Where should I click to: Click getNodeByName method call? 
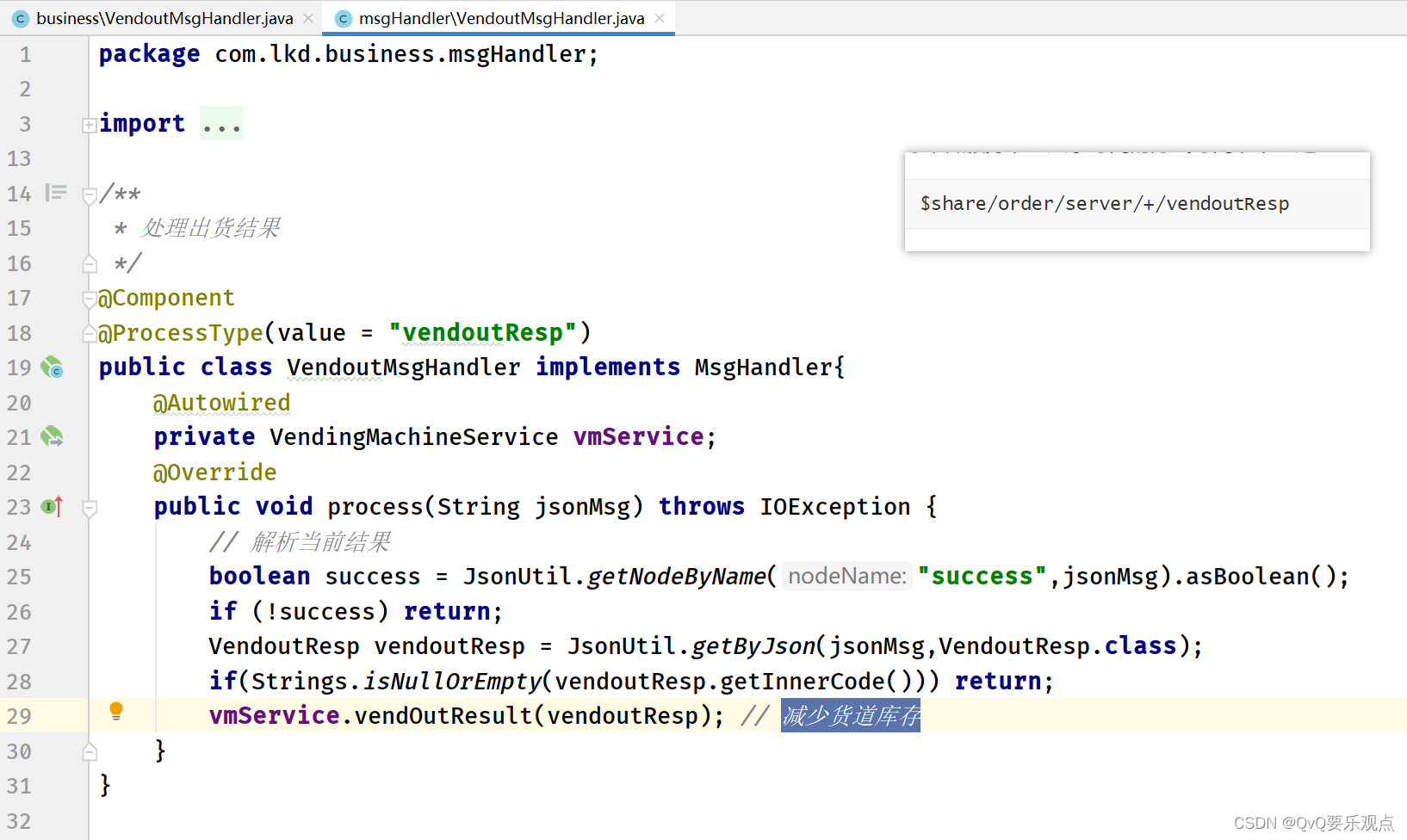(x=677, y=577)
